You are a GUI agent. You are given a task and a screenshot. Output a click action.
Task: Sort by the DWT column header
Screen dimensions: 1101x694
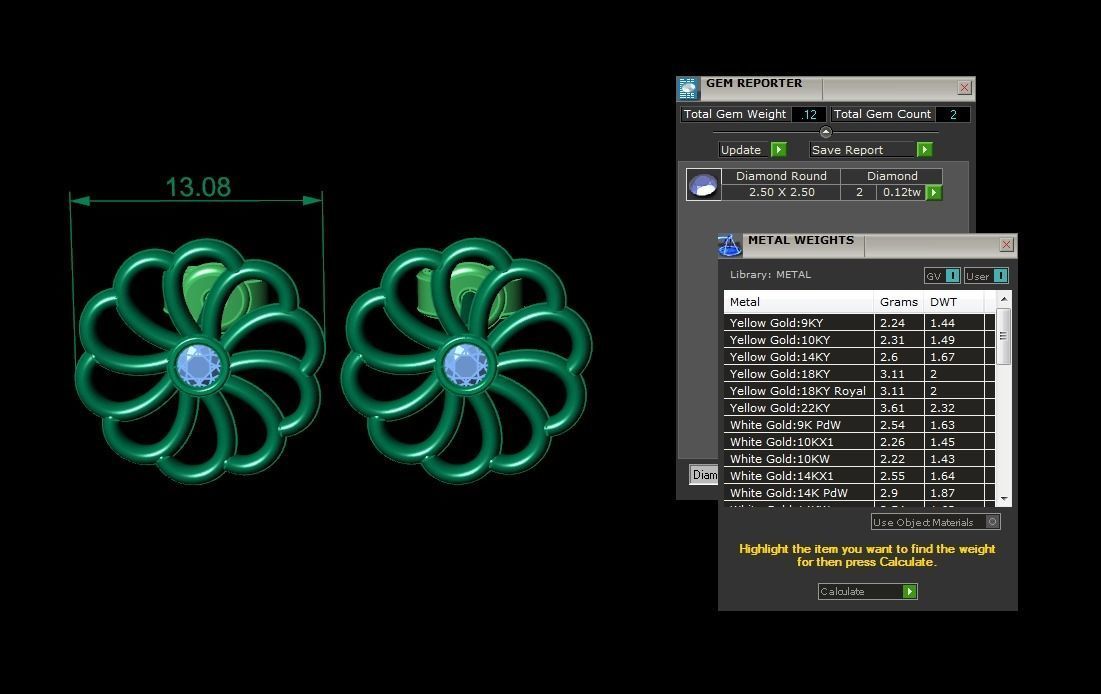click(954, 302)
